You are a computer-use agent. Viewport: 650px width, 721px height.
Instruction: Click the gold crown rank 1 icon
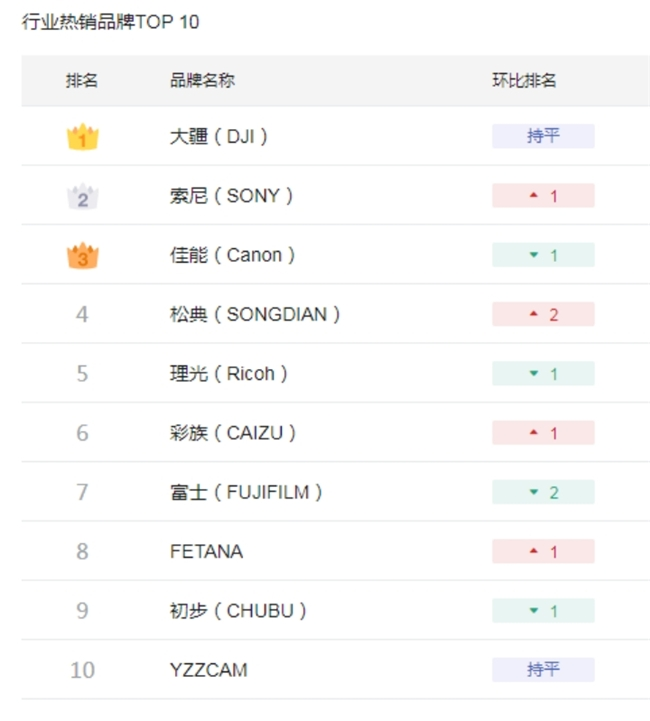click(x=82, y=137)
